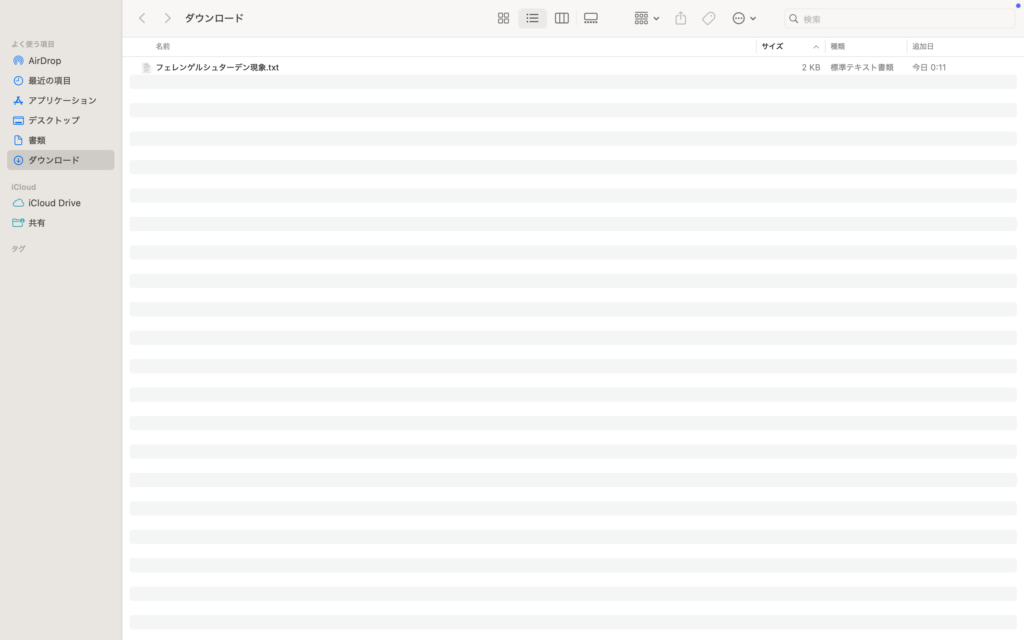Click the 検索 search field
Screen dimensions: 1024x640
[x=899, y=19]
